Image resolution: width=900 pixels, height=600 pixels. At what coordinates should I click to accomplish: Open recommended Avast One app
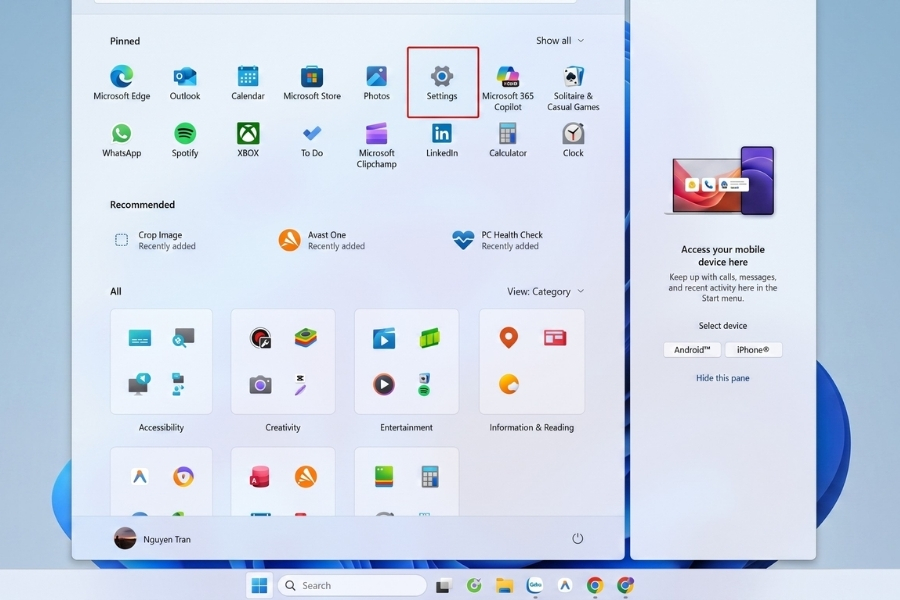321,240
